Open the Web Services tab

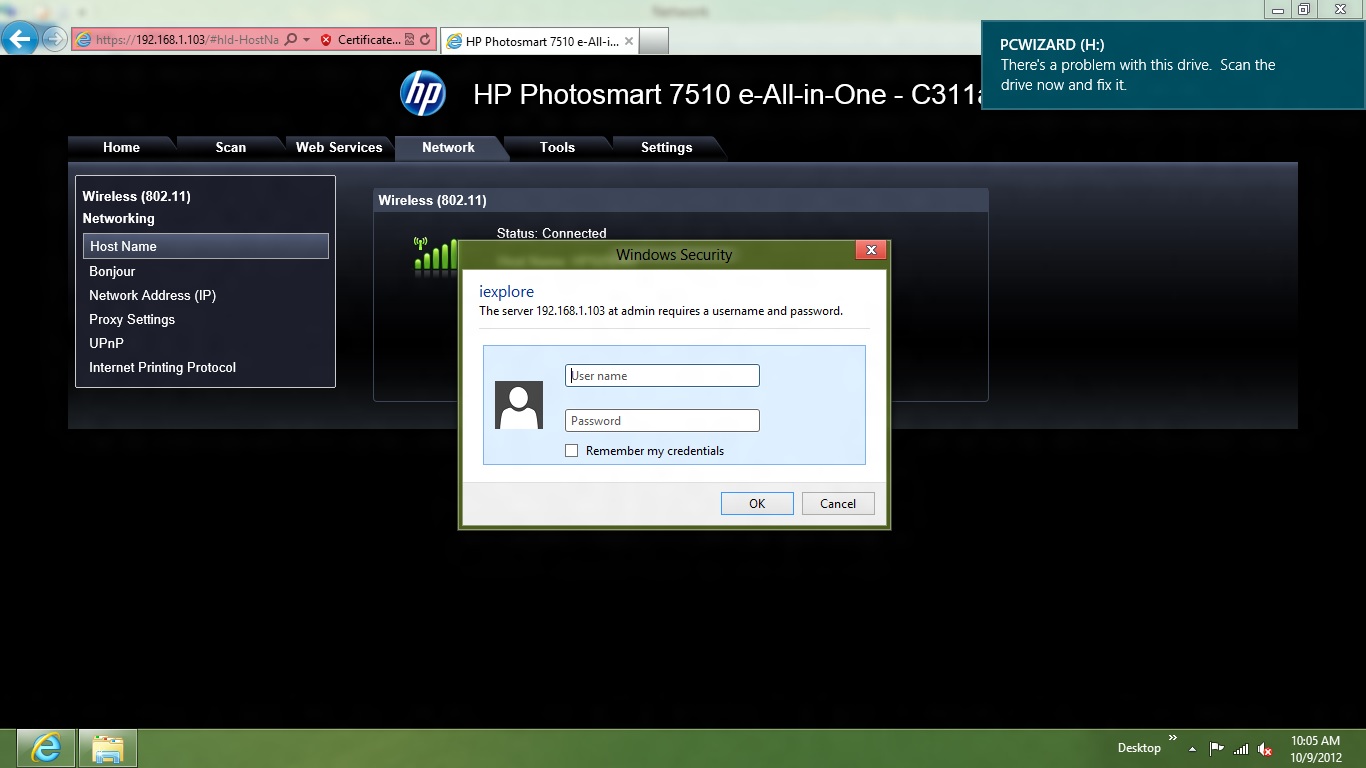(339, 147)
